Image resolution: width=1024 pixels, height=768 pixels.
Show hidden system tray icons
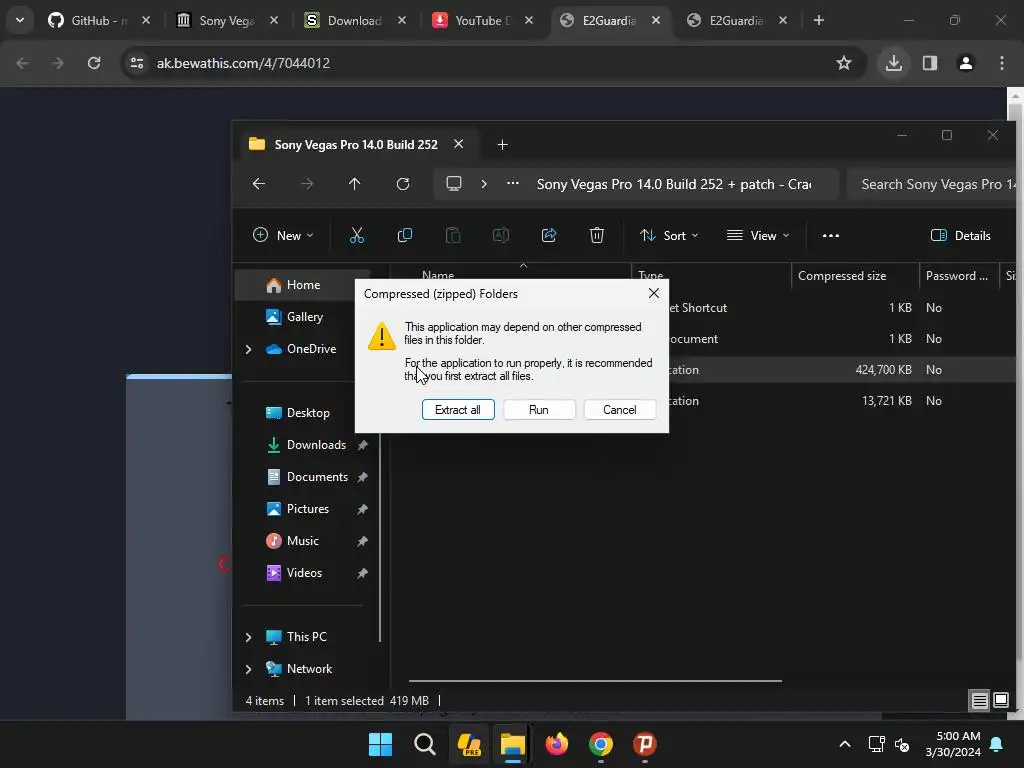844,744
